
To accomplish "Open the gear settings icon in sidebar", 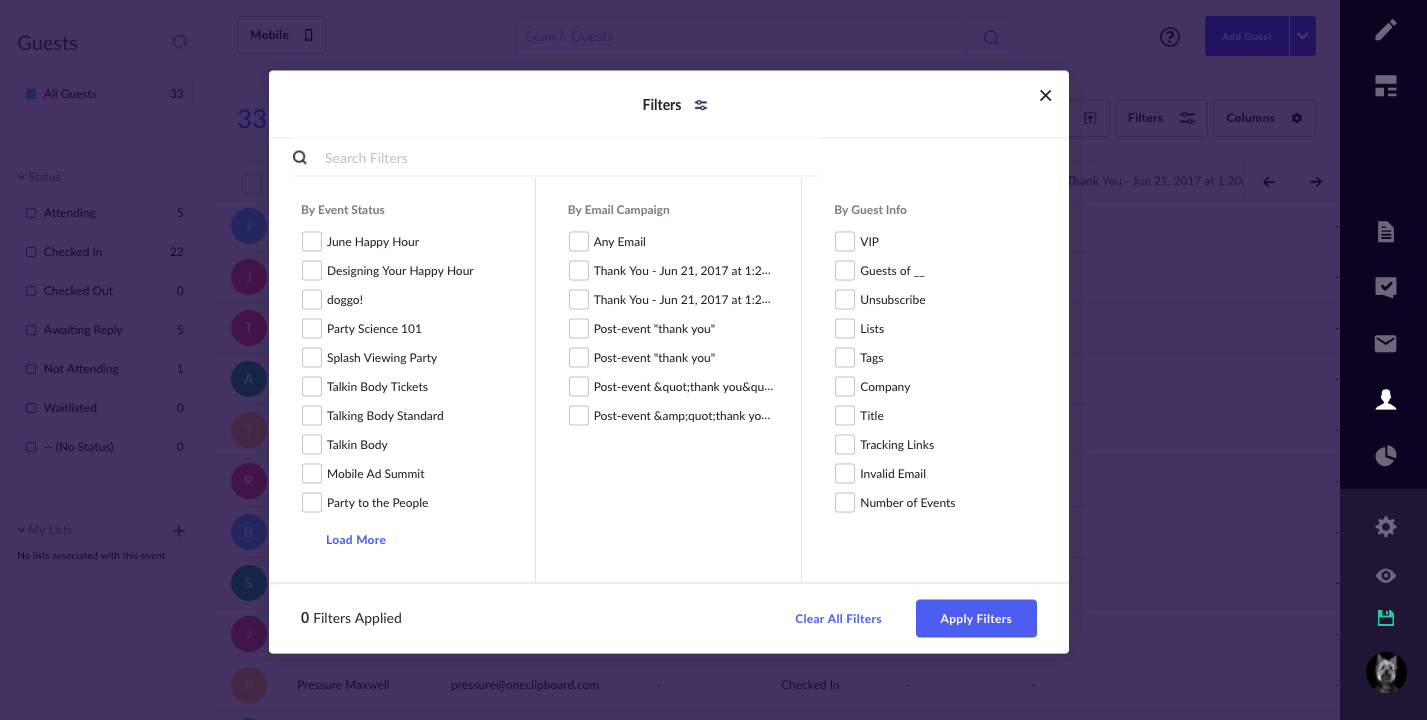I will pos(1386,526).
